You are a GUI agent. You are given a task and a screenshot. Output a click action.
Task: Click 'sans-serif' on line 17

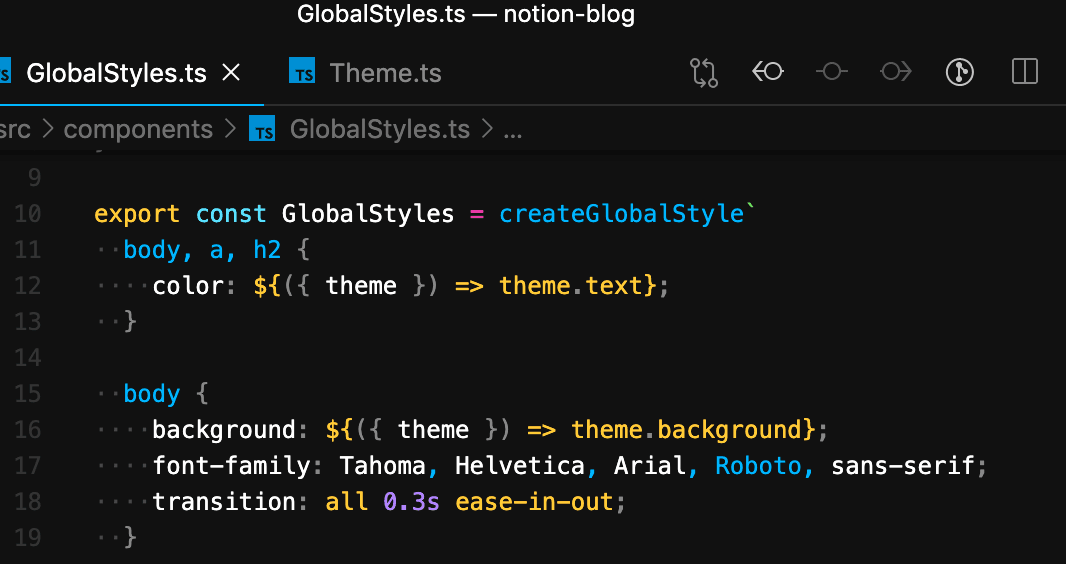[x=903, y=466]
